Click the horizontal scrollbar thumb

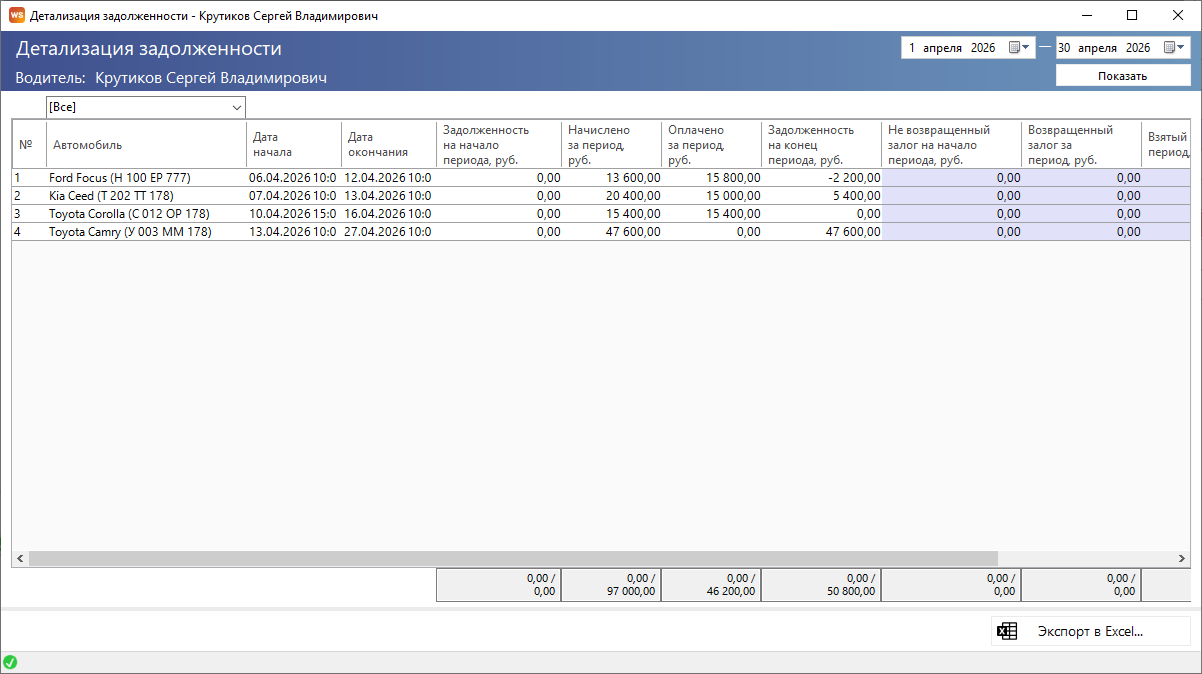coord(513,558)
